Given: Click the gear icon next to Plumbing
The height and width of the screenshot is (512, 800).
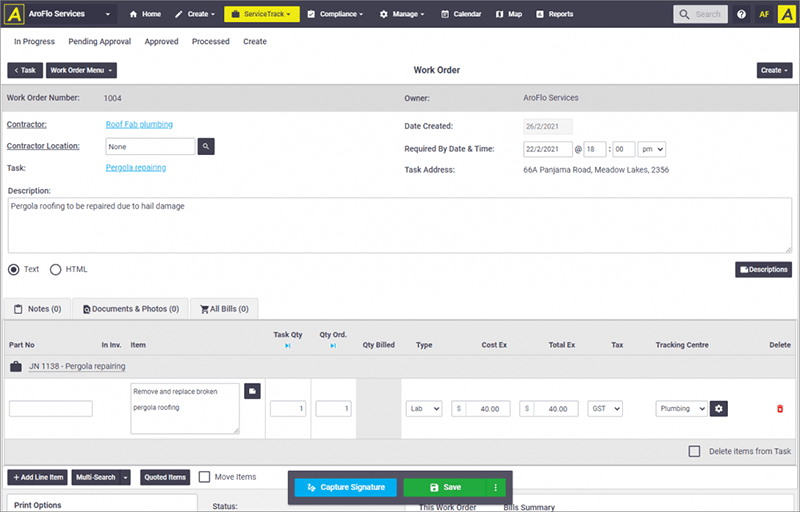Looking at the screenshot, I should coord(719,408).
